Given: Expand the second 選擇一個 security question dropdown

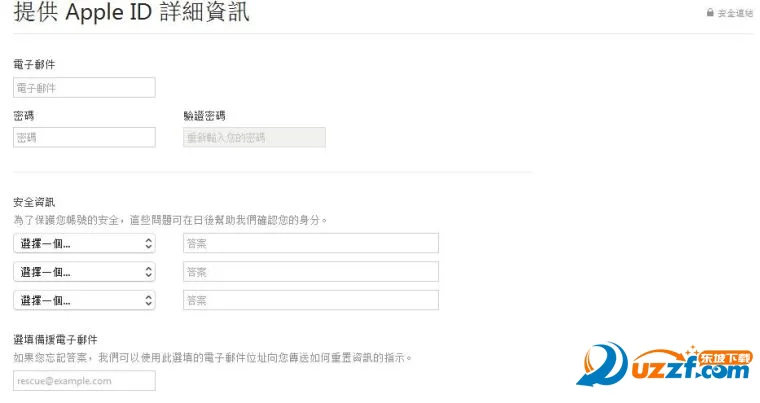Looking at the screenshot, I should click(x=84, y=272).
